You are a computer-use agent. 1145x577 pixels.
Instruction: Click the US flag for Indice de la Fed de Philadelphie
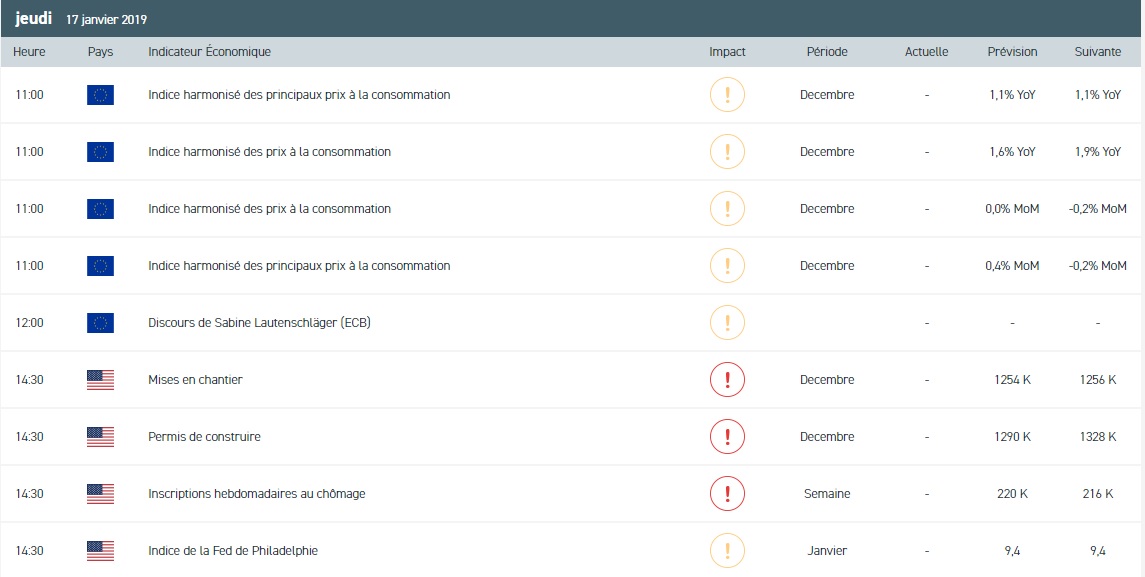[x=100, y=551]
